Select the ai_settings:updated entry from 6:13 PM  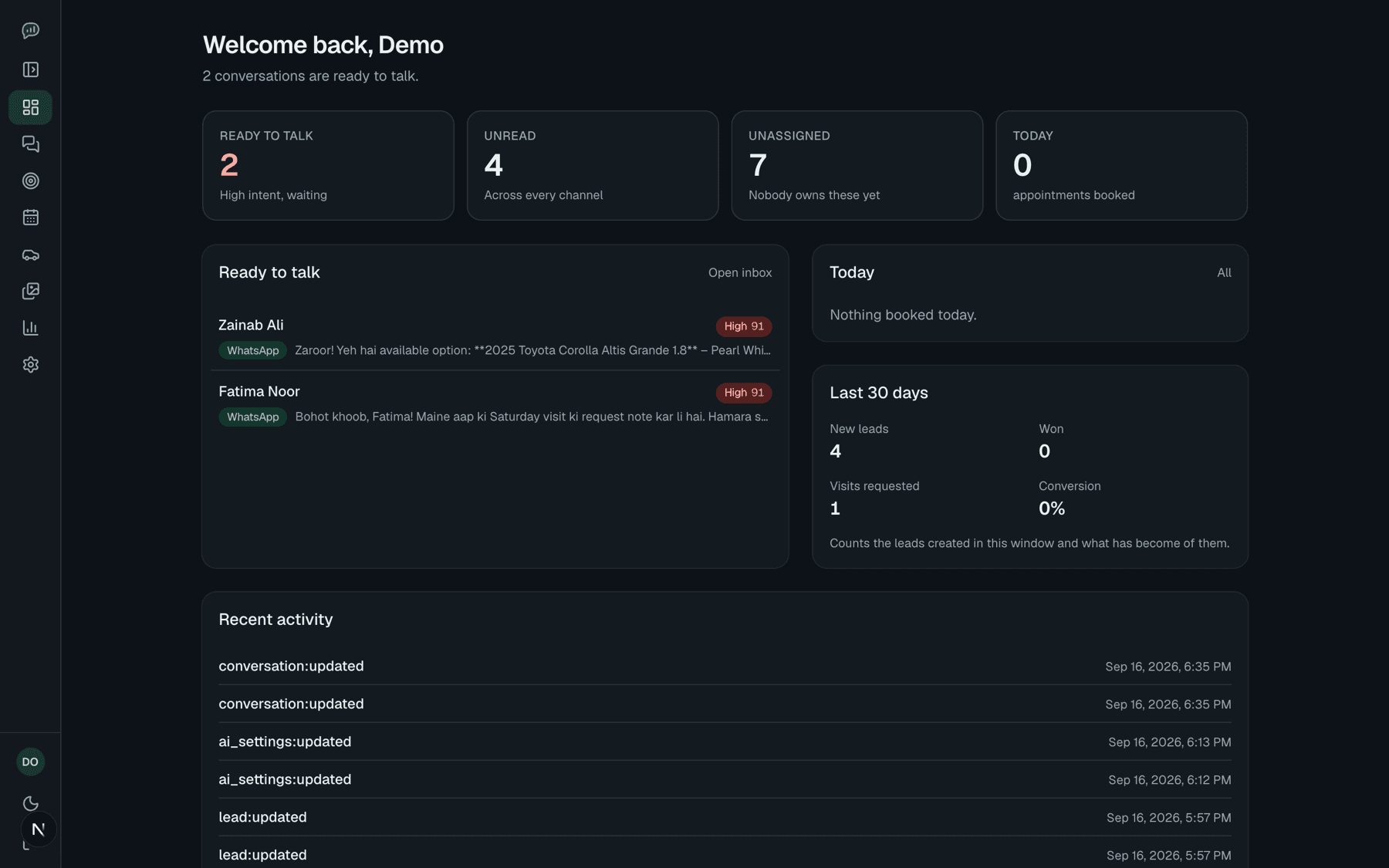(x=725, y=741)
